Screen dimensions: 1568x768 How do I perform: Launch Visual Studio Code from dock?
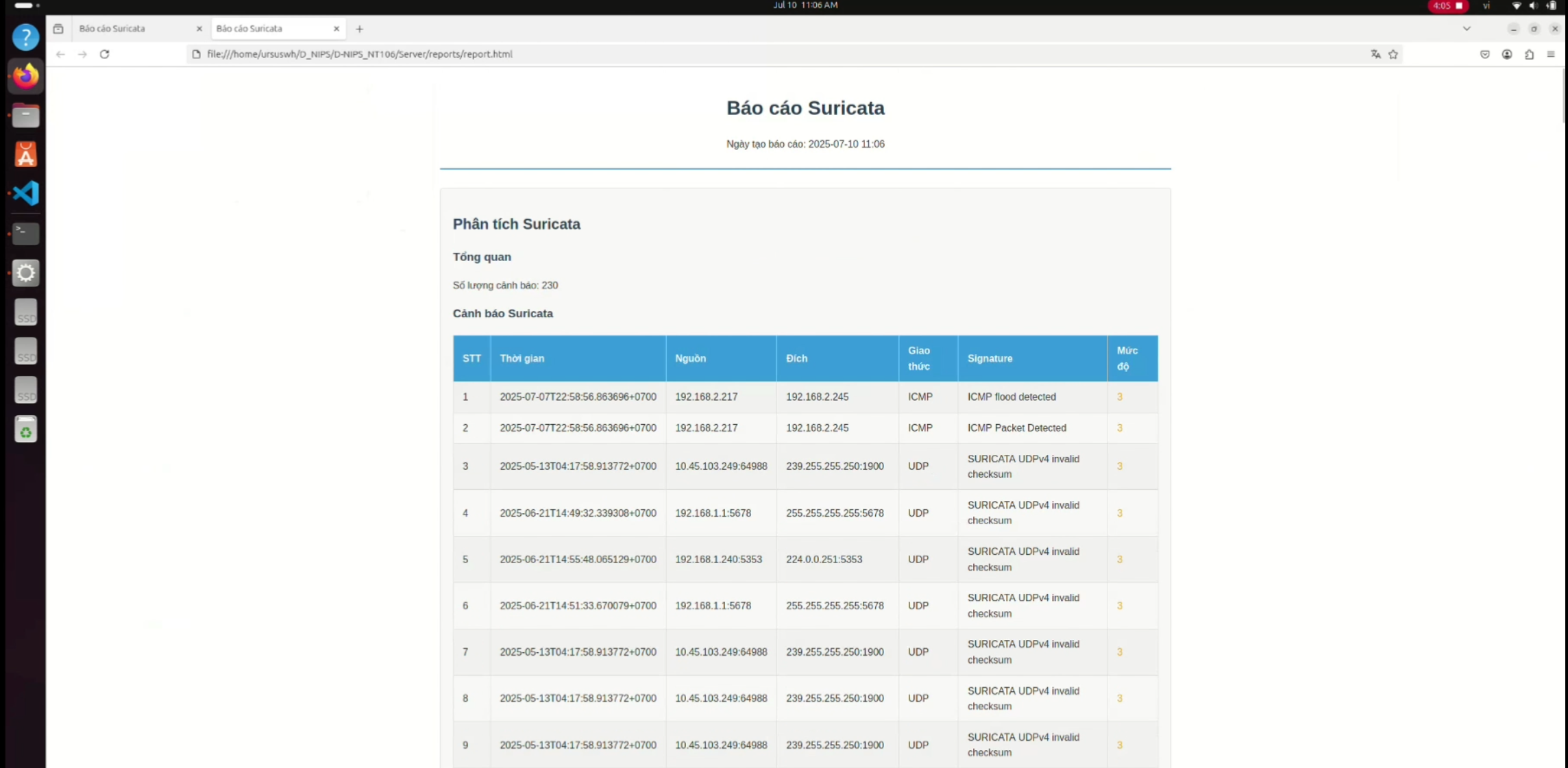coord(25,193)
